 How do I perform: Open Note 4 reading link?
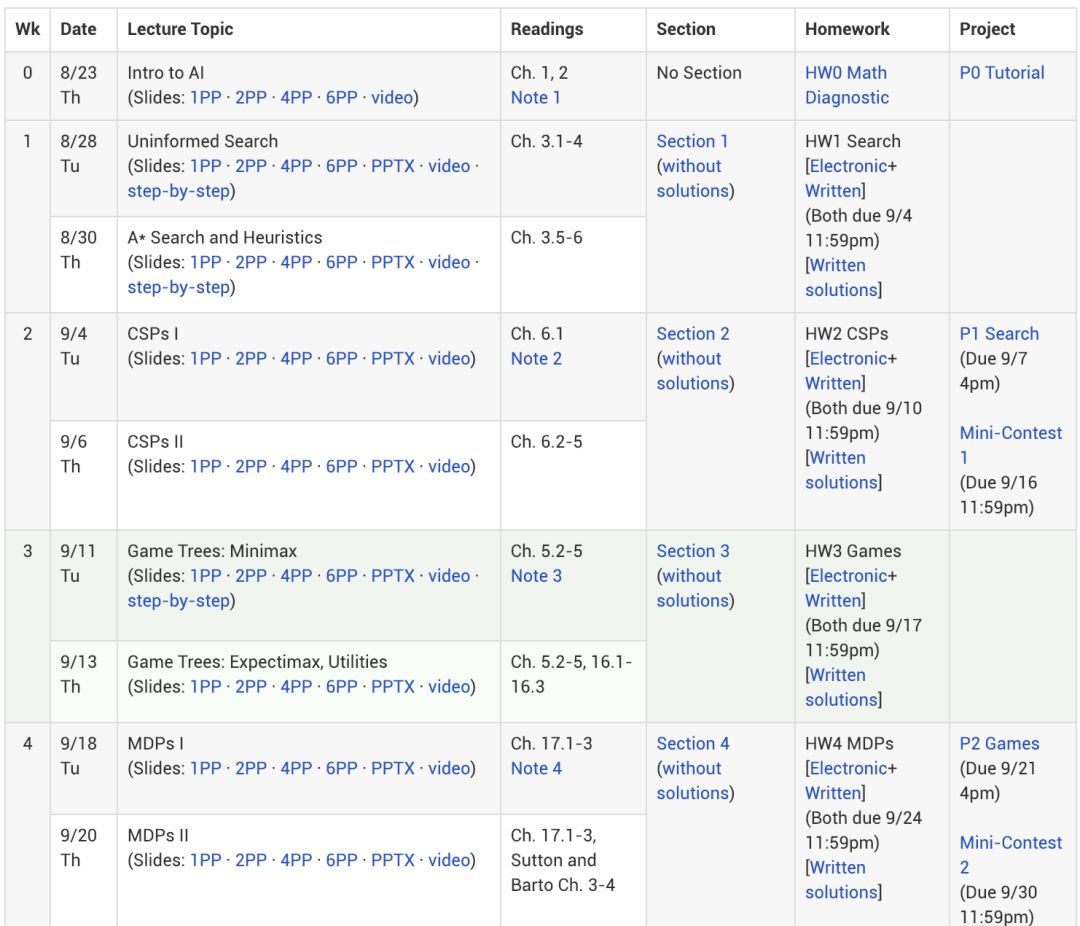(x=536, y=768)
